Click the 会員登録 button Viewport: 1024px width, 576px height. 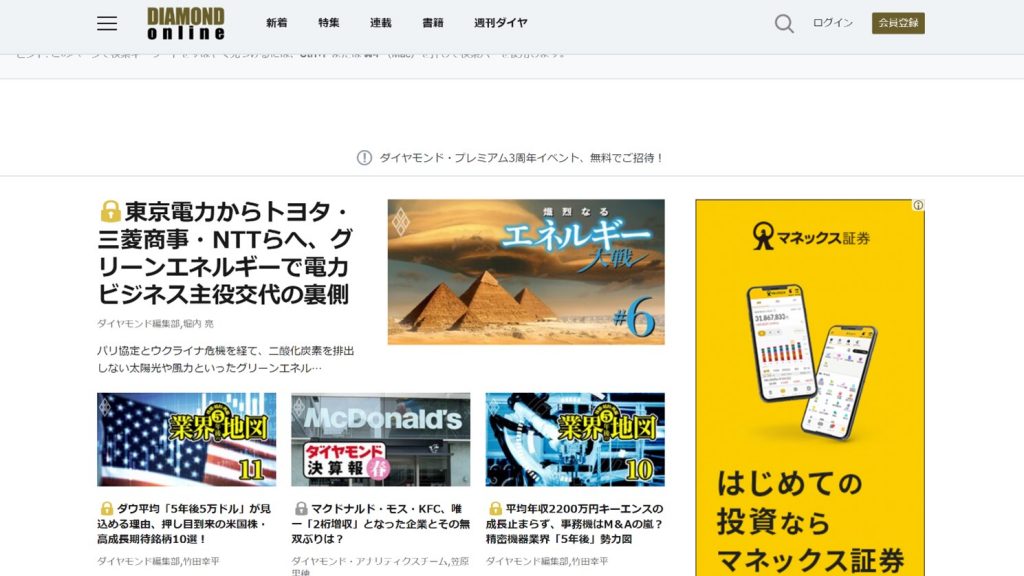898,23
